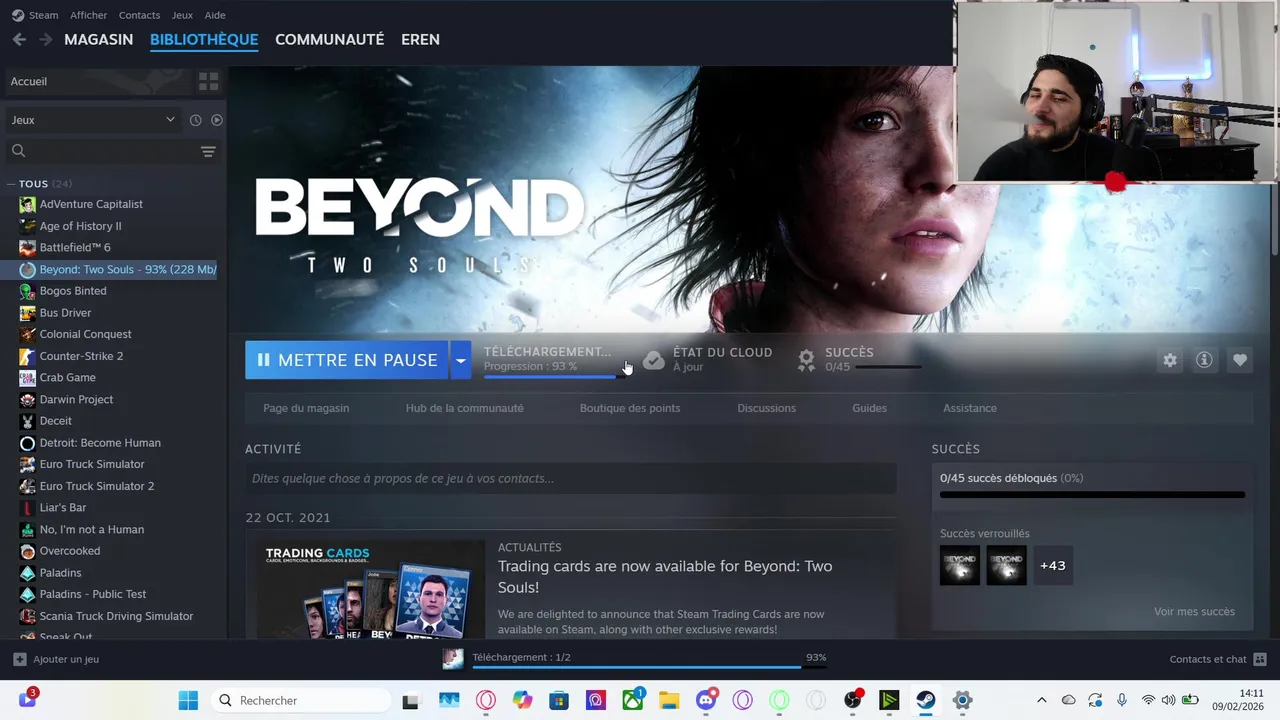1280x720 pixels.
Task: Click the library search field
Action: point(100,151)
